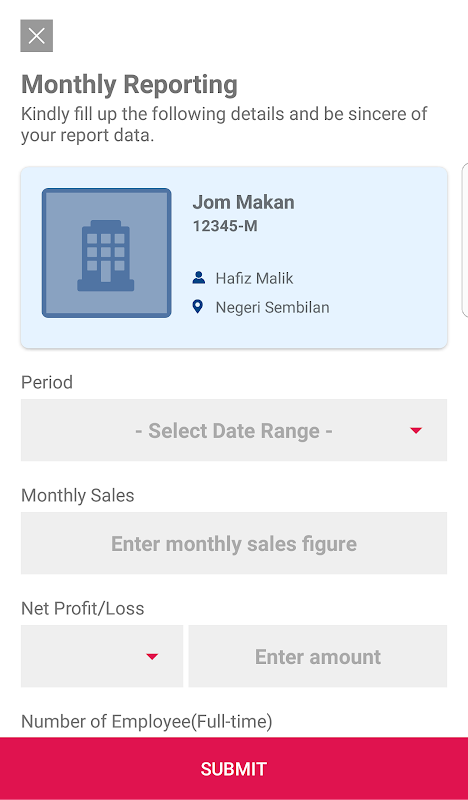Focus the monthly sales figure field
Image resolution: width=468 pixels, height=800 pixels.
click(x=234, y=543)
